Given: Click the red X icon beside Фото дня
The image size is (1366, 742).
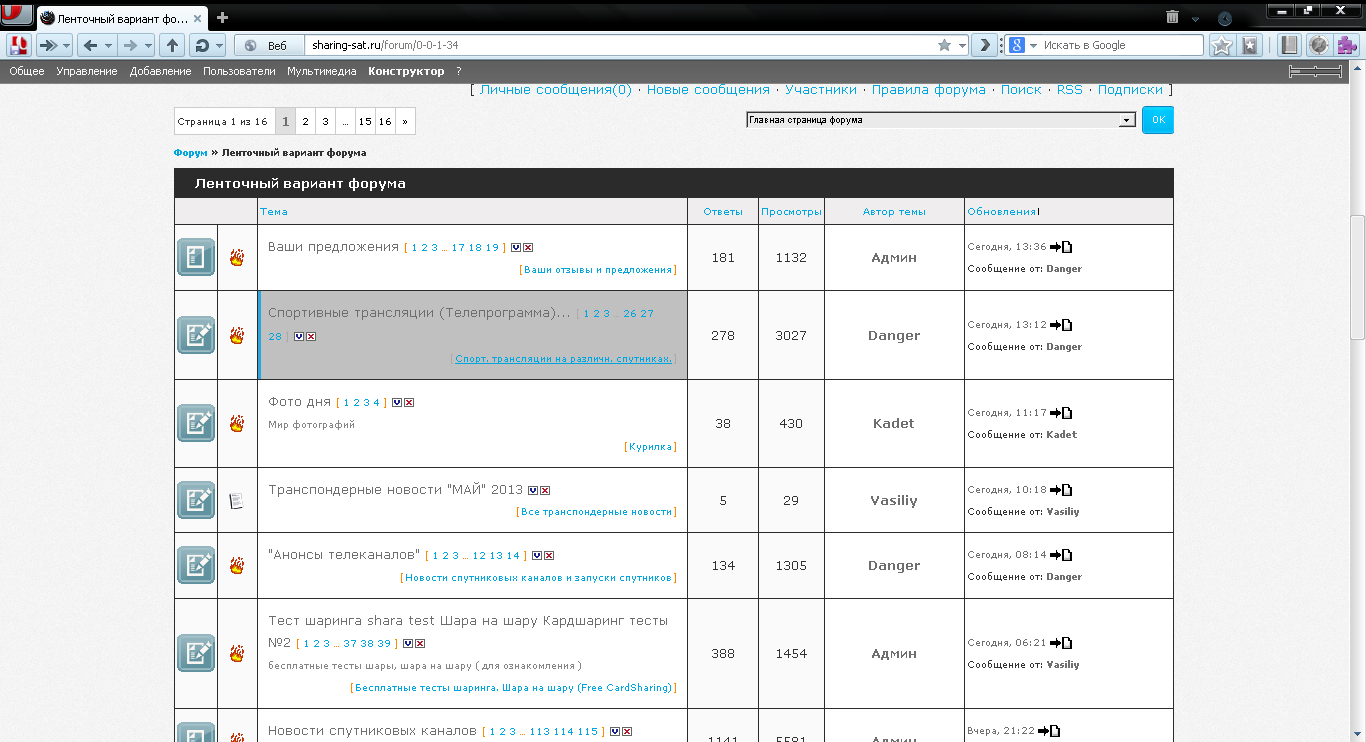Looking at the screenshot, I should pyautogui.click(x=409, y=402).
